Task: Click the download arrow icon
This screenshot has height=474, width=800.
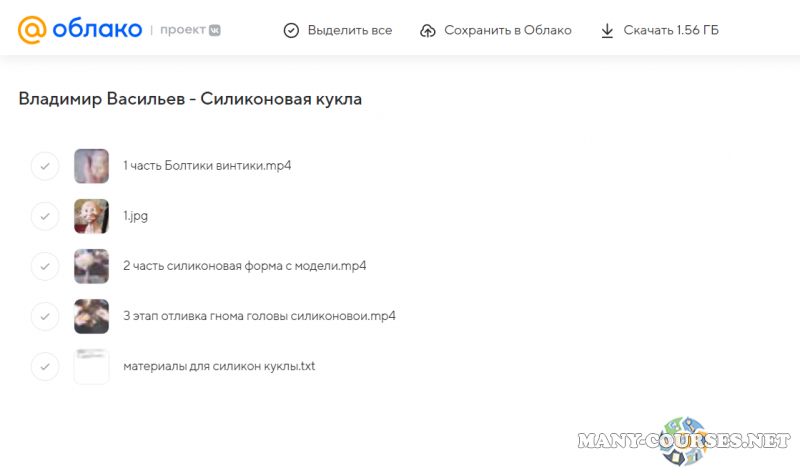Action: tap(607, 31)
